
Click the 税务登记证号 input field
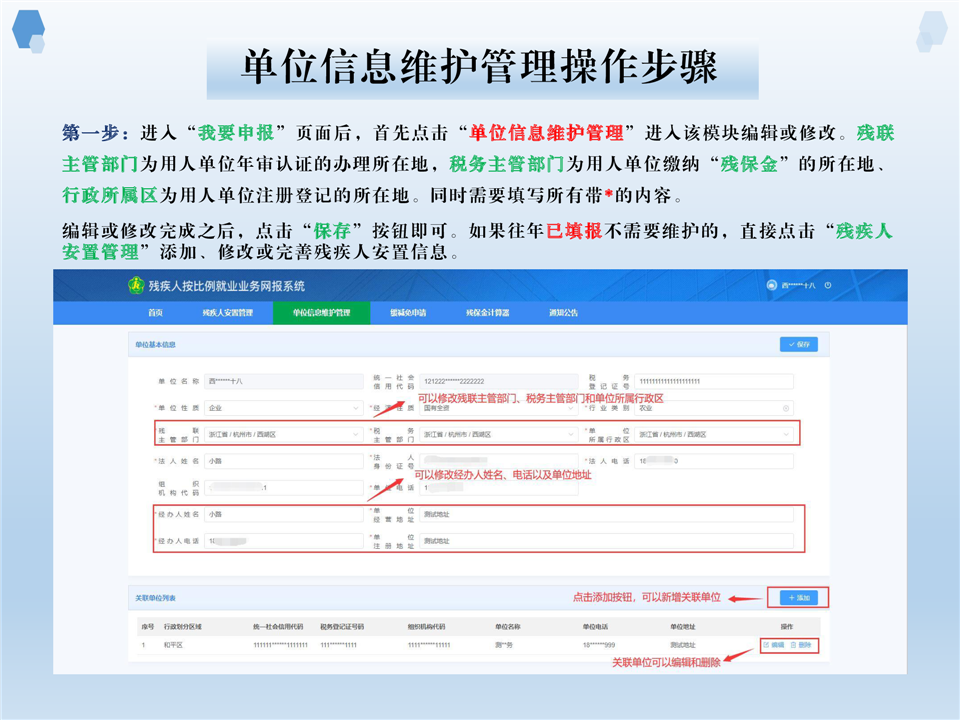coord(713,381)
